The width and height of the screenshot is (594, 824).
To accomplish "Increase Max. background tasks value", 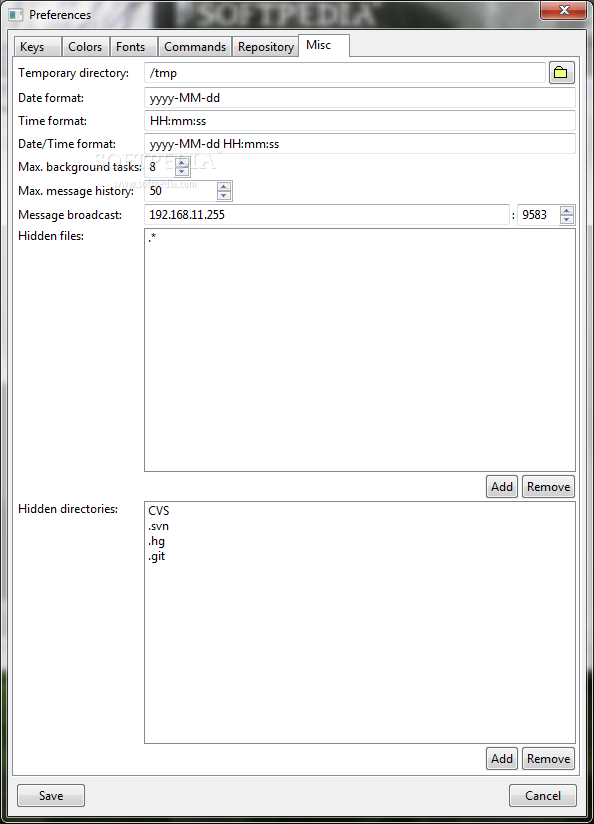I will 182,163.
